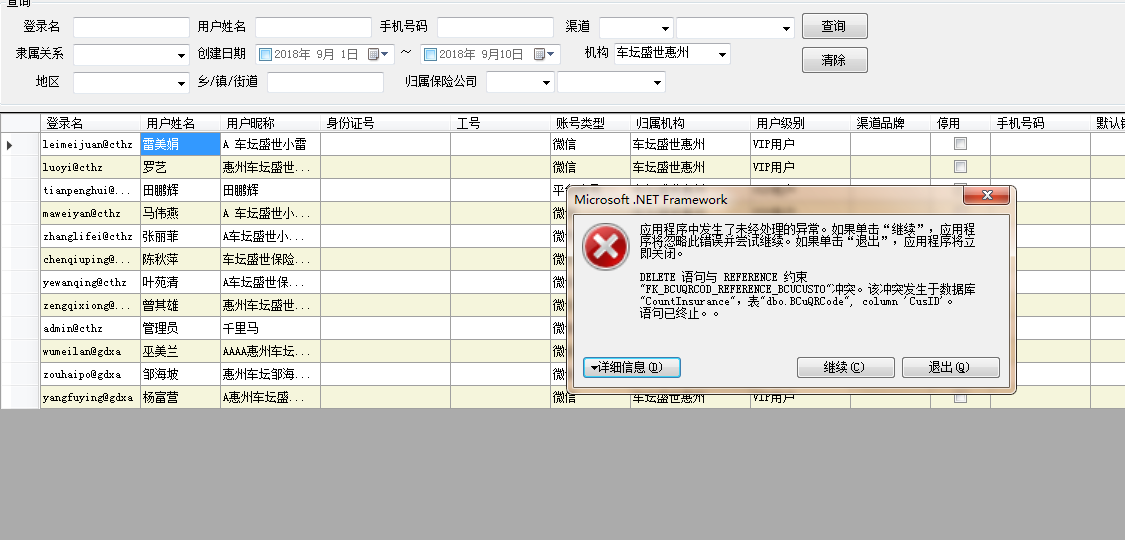Toggle the end date 2018年9月10日 checkbox
Viewport: 1125px width, 540px height.
(x=430, y=54)
